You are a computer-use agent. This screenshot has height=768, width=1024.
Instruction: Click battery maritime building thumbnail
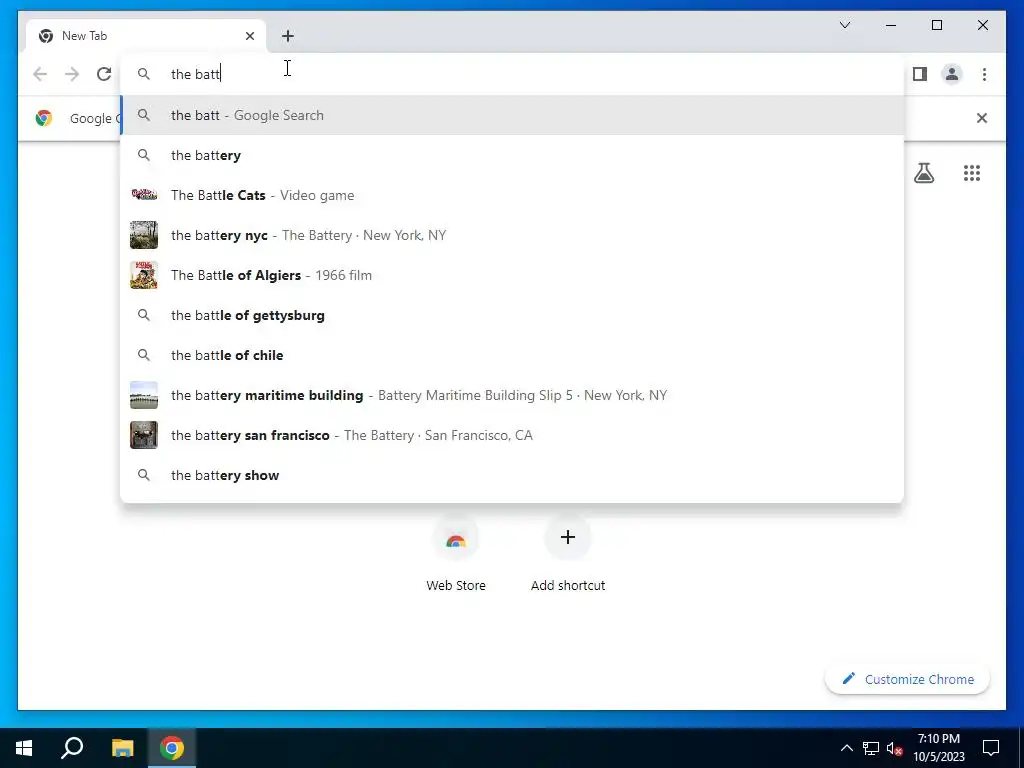[x=144, y=395]
